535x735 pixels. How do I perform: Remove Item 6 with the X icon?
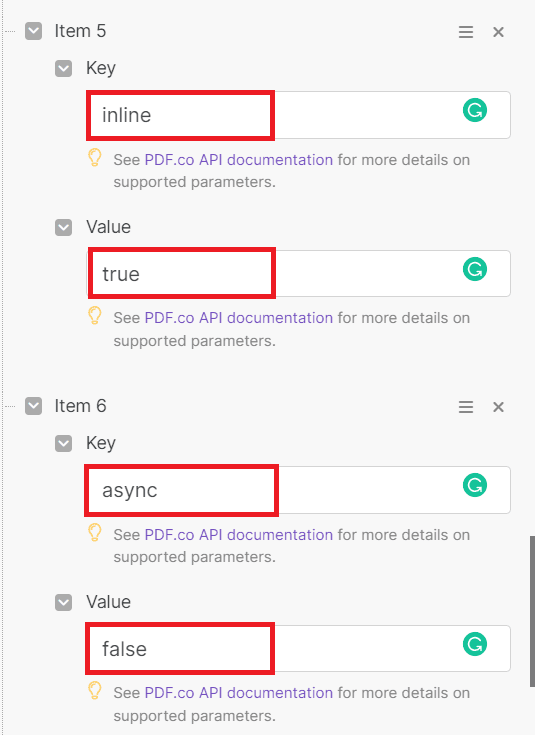(x=498, y=407)
